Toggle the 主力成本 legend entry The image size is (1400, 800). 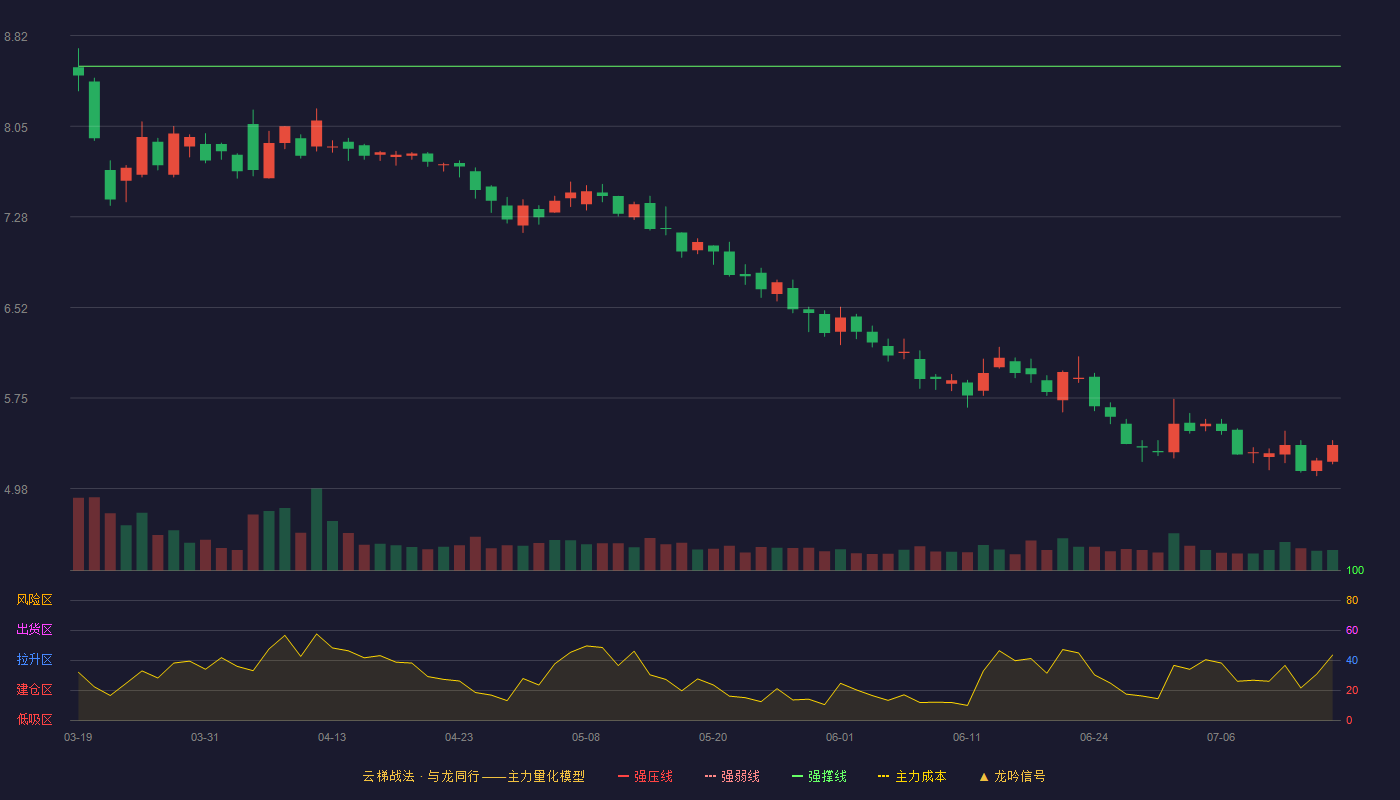tap(912, 776)
